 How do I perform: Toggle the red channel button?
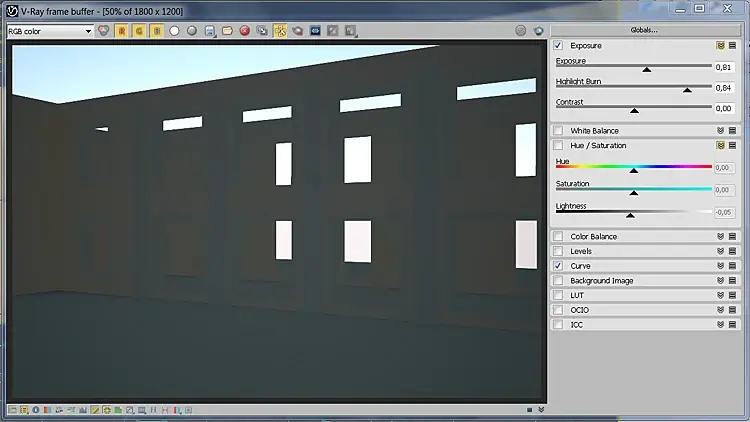pos(121,31)
